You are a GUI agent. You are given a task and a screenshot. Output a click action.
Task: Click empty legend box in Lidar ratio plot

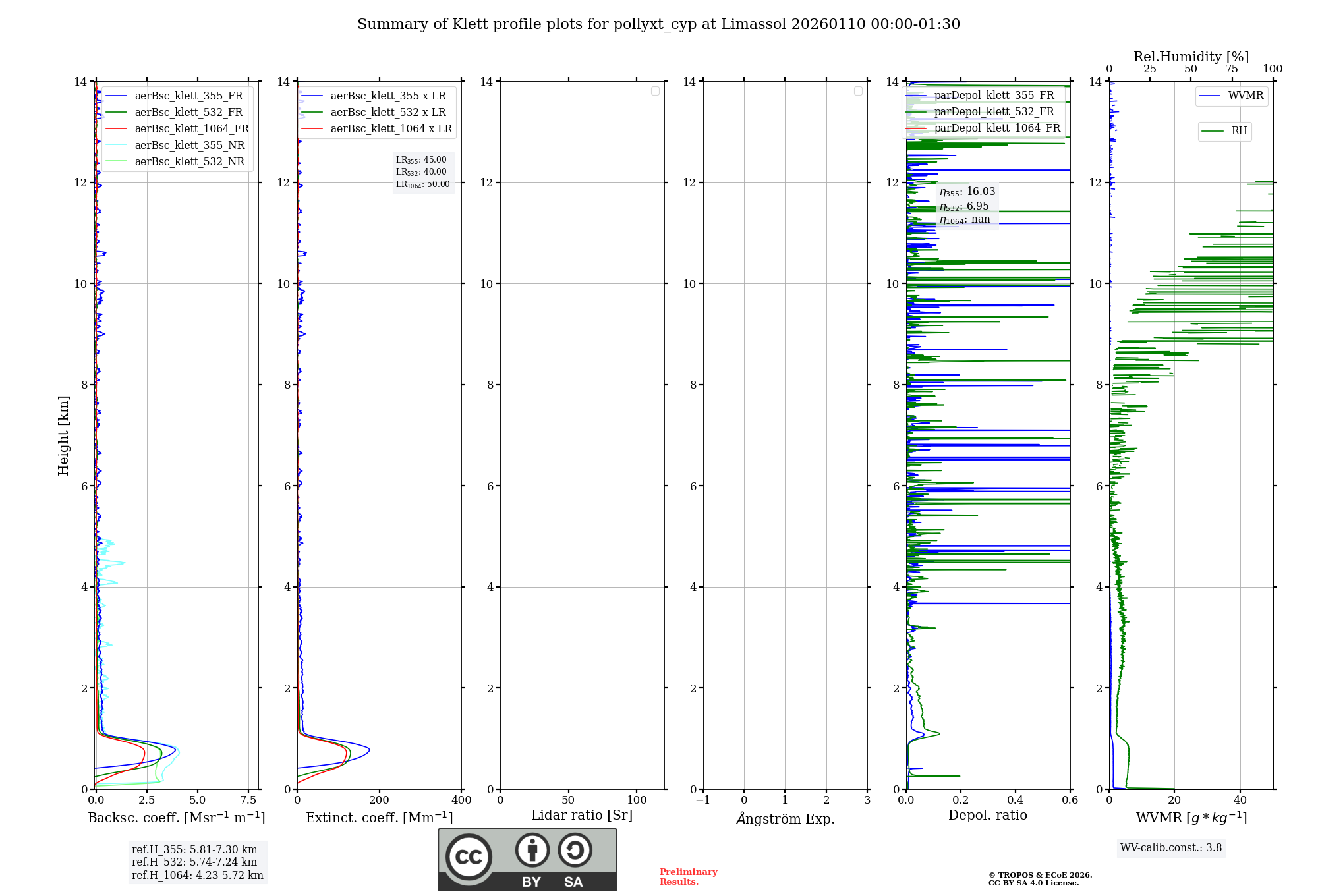pos(655,91)
